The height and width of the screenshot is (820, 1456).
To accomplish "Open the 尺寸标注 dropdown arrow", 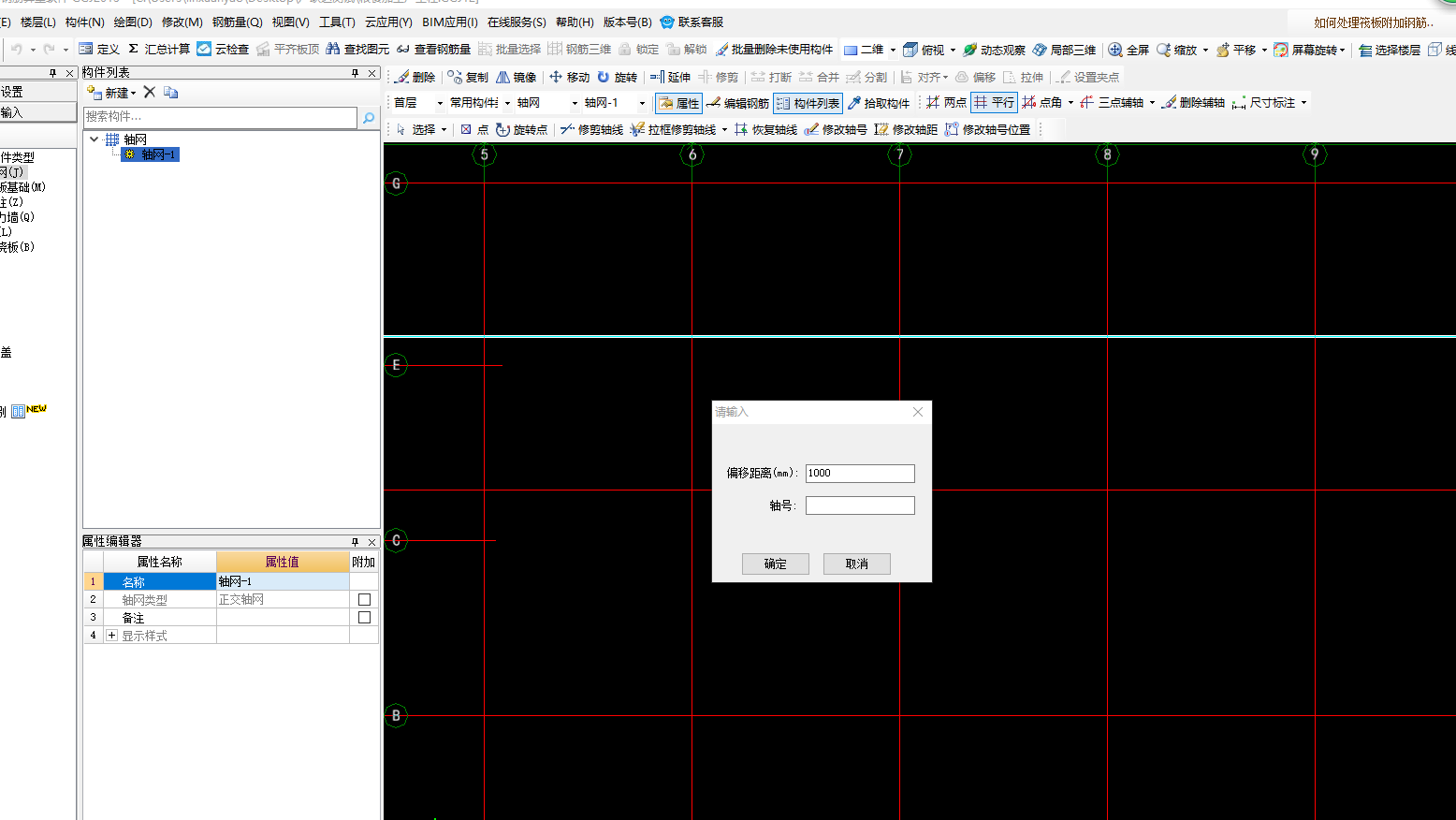I will 1303,102.
